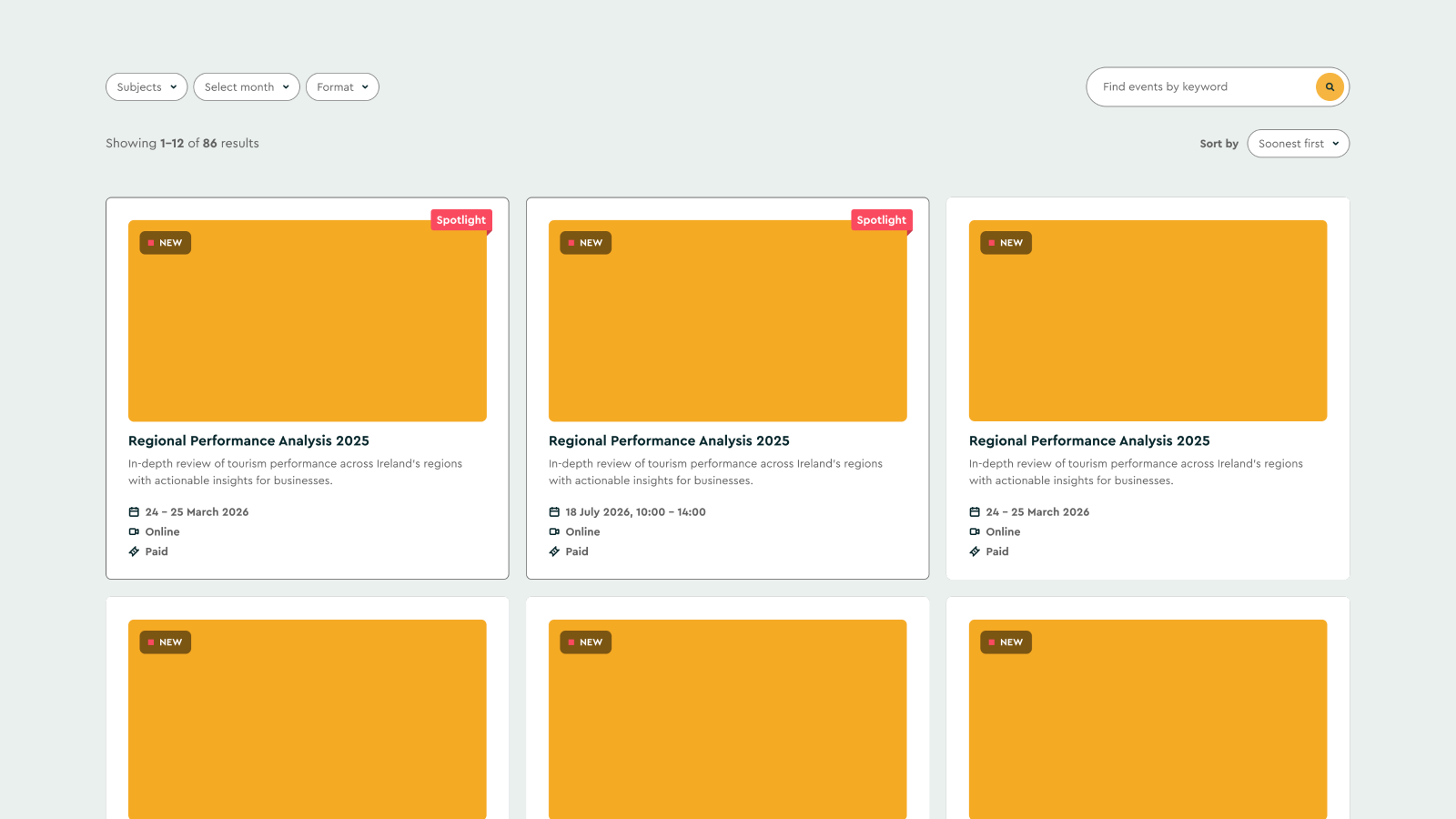Click the Online video icon on the Spotlight March card
Viewport: 1456px width, 819px height.
[134, 532]
